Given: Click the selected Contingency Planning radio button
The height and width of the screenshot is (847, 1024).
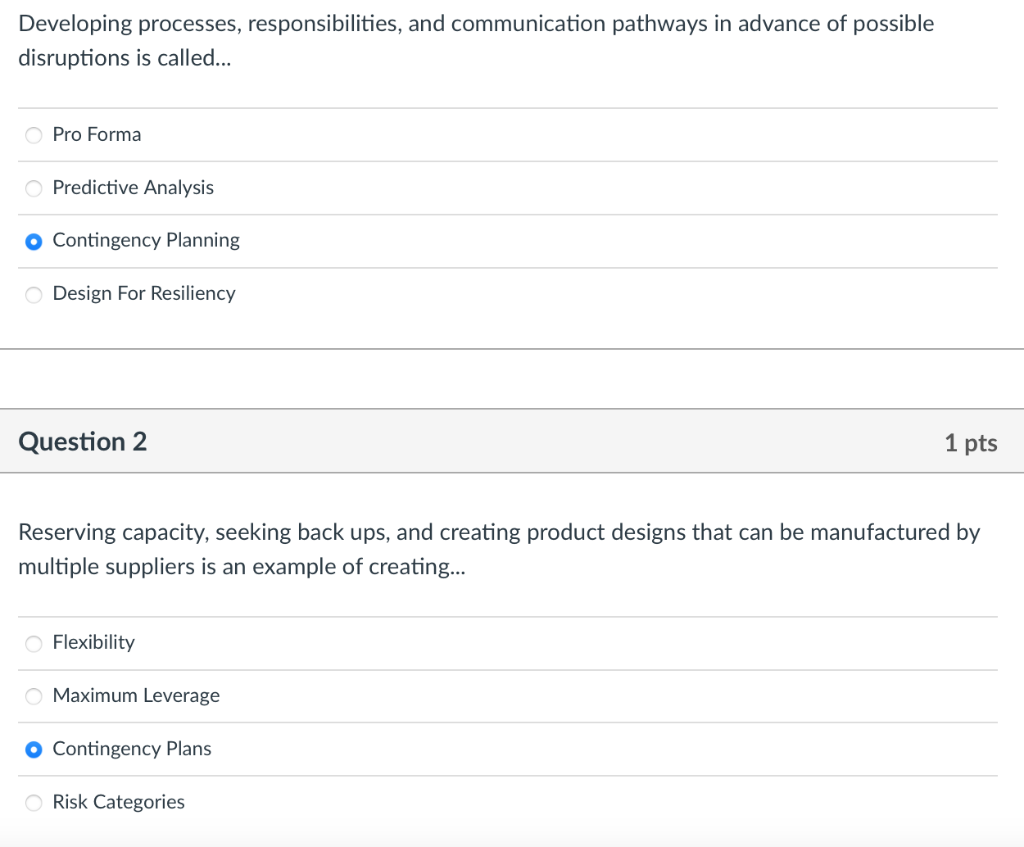Looking at the screenshot, I should (x=33, y=241).
